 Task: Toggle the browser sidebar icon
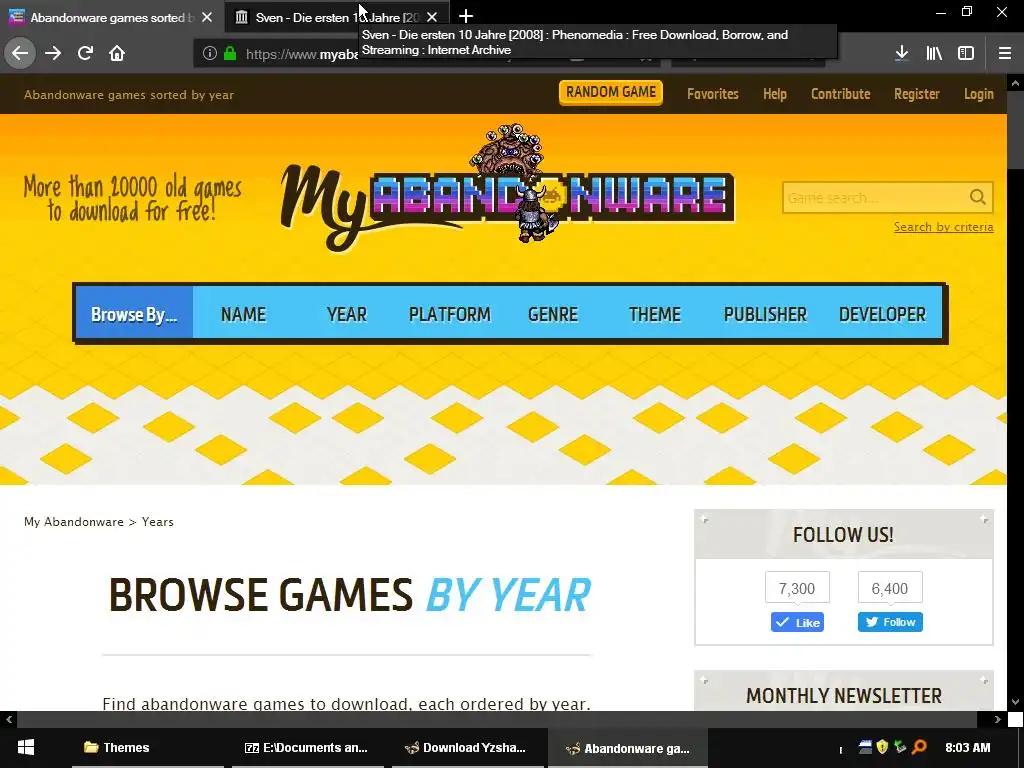tap(966, 54)
